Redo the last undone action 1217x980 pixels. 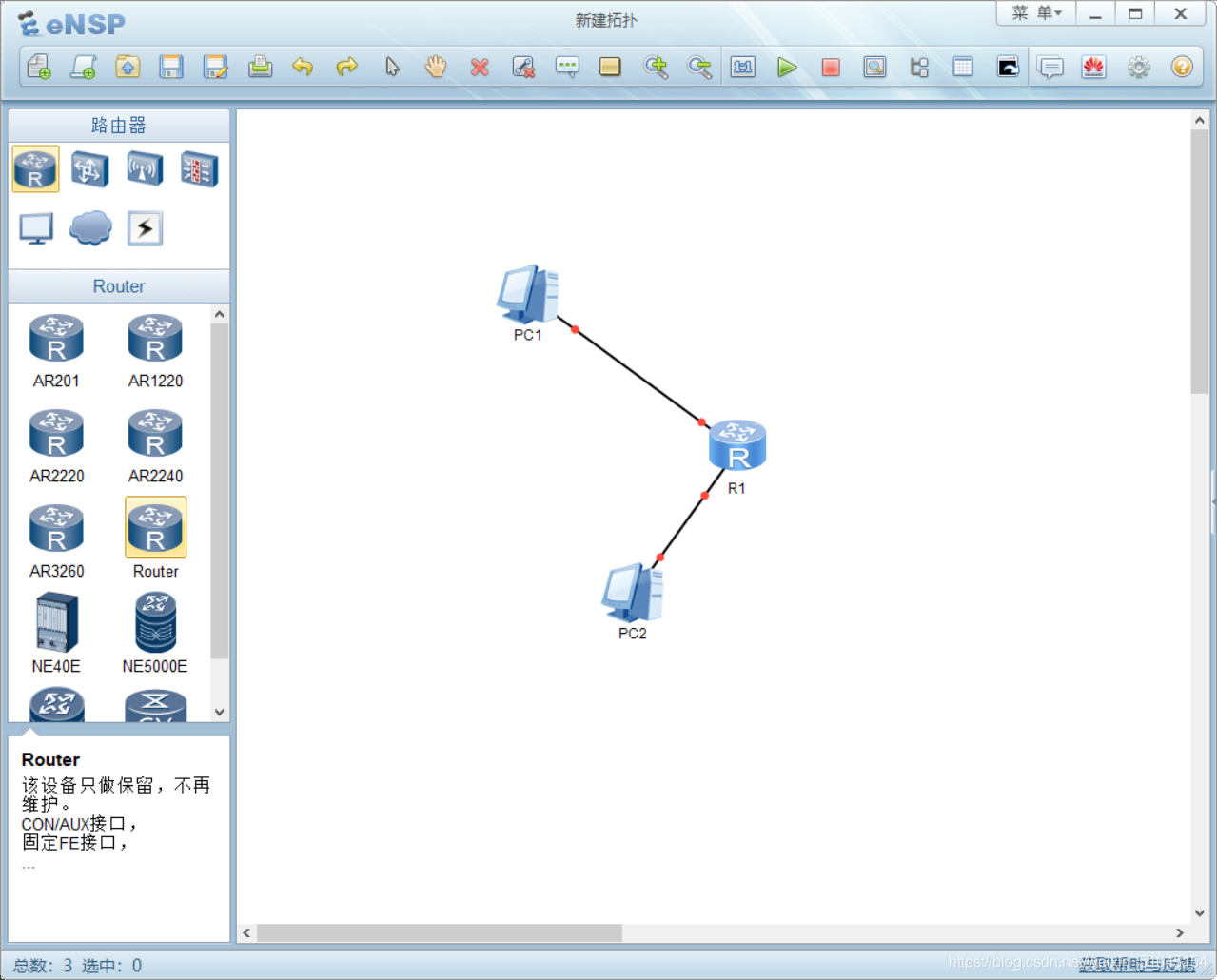[x=347, y=67]
